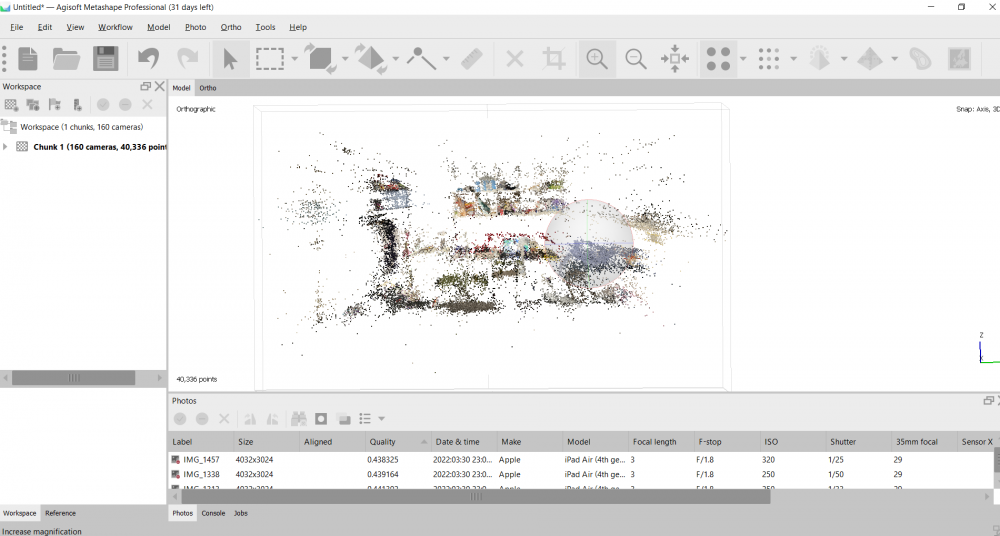Click the Workspace pane horizontal scrollbar

tap(73, 378)
